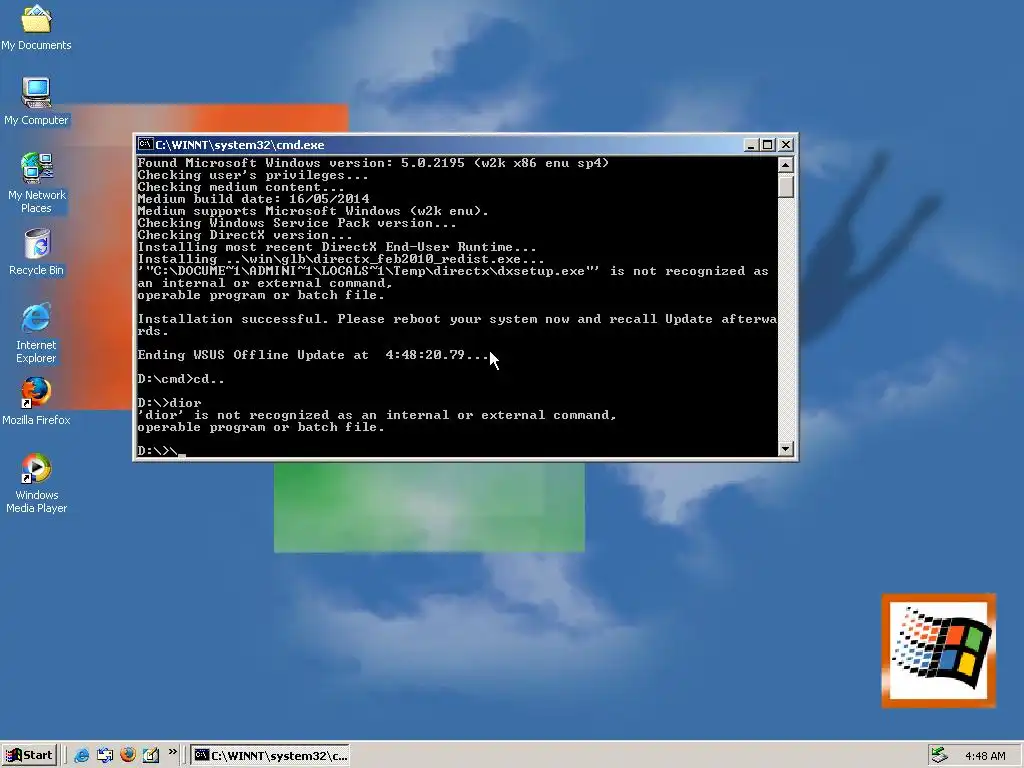Select the Internet Explorer desktop shortcut
Viewport: 1024px width, 768px height.
36,333
